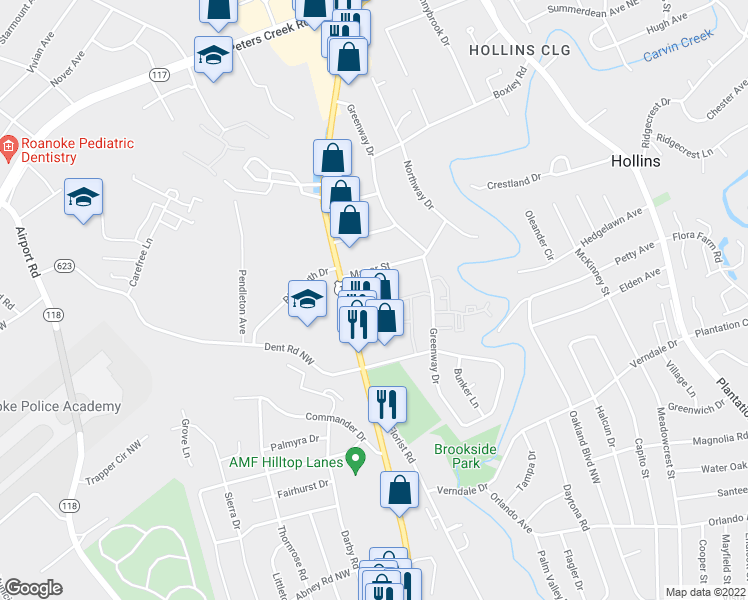
Task: Select the shopping marker near Verndale Dr
Action: point(399,492)
